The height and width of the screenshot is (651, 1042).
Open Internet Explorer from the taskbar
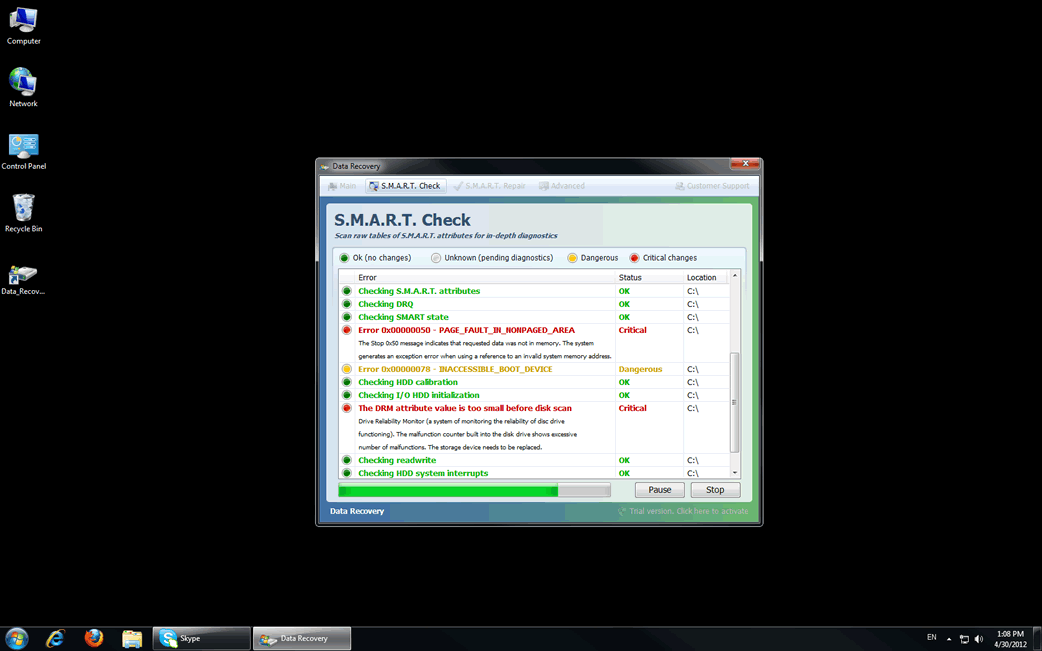[x=56, y=638]
